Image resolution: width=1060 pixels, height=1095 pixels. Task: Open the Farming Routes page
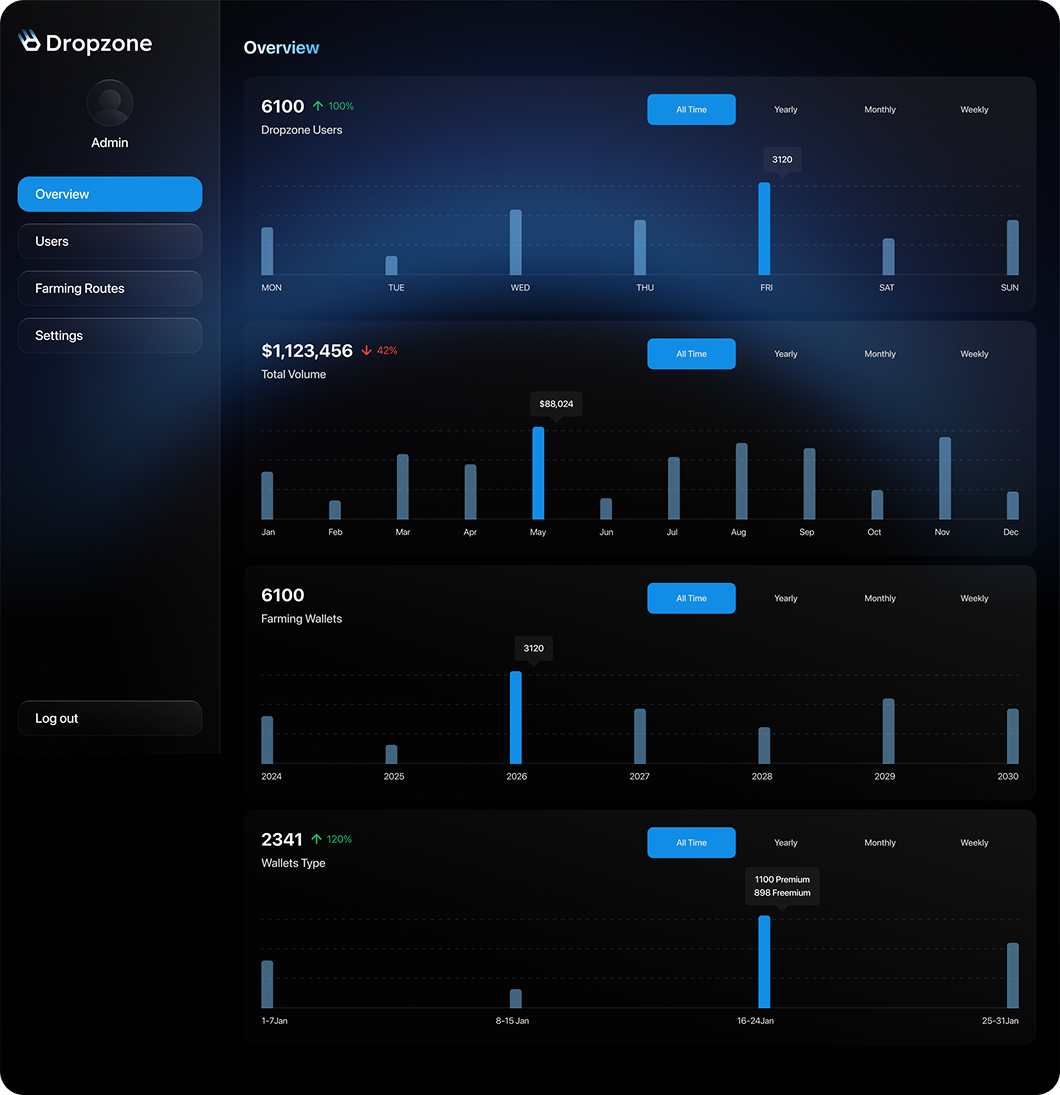(109, 288)
